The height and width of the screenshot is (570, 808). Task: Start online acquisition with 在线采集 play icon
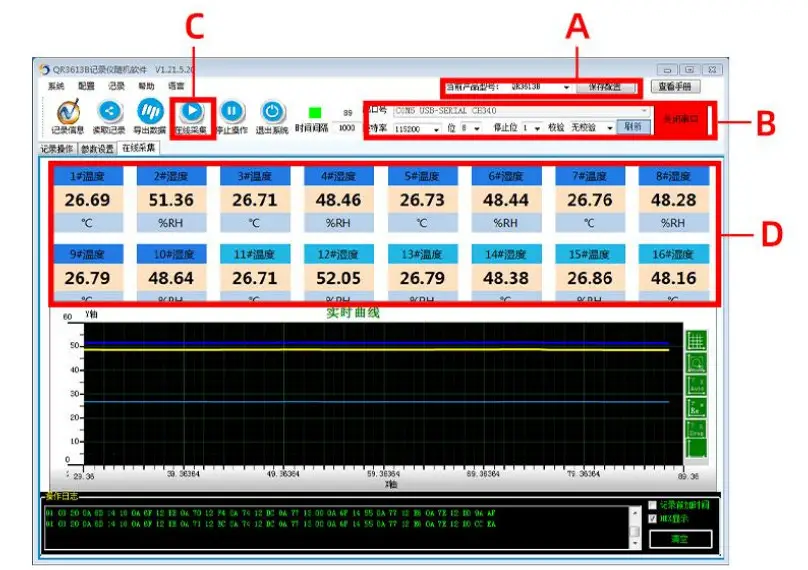point(192,110)
